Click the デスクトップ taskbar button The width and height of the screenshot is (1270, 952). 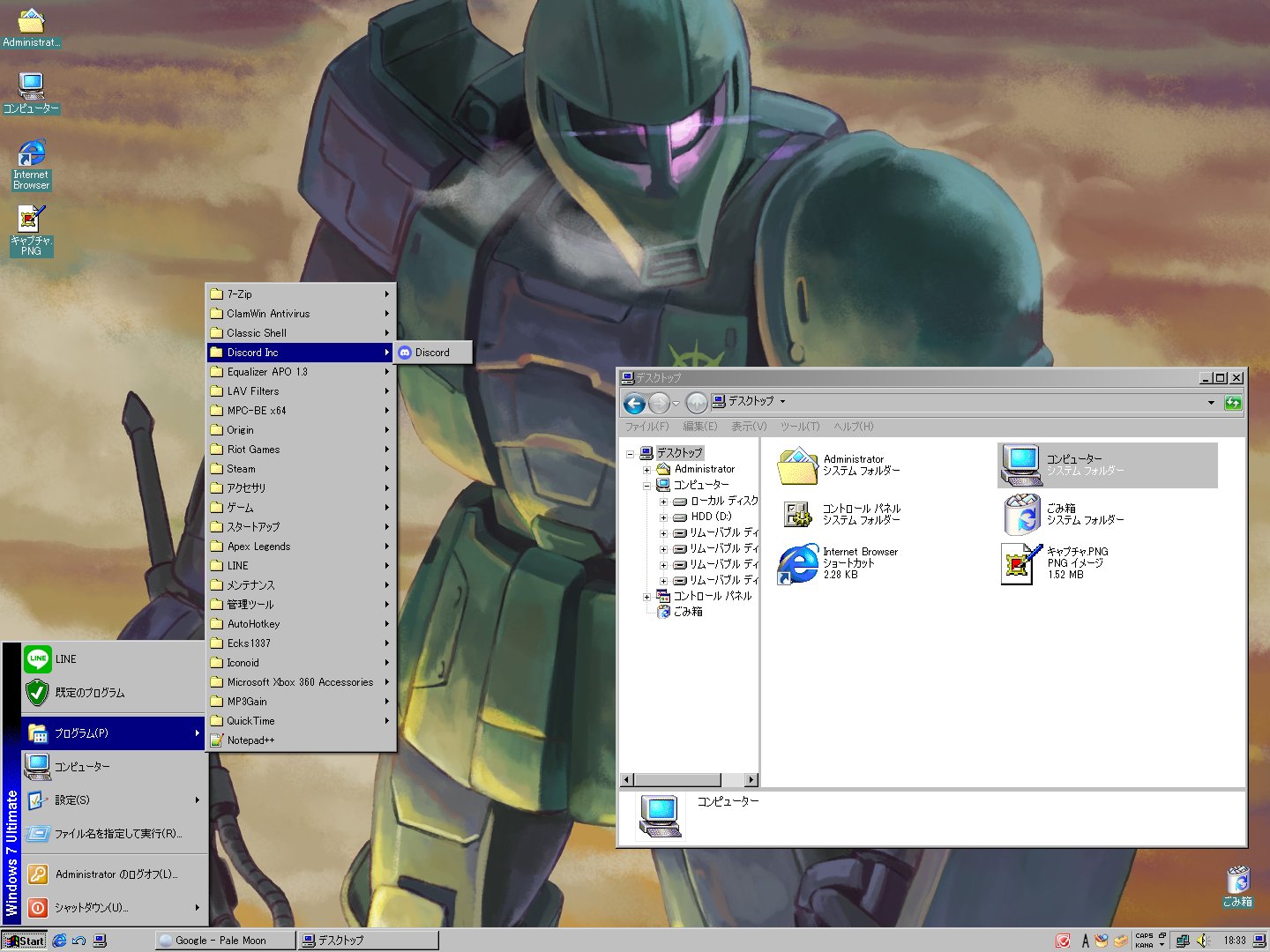click(x=368, y=941)
